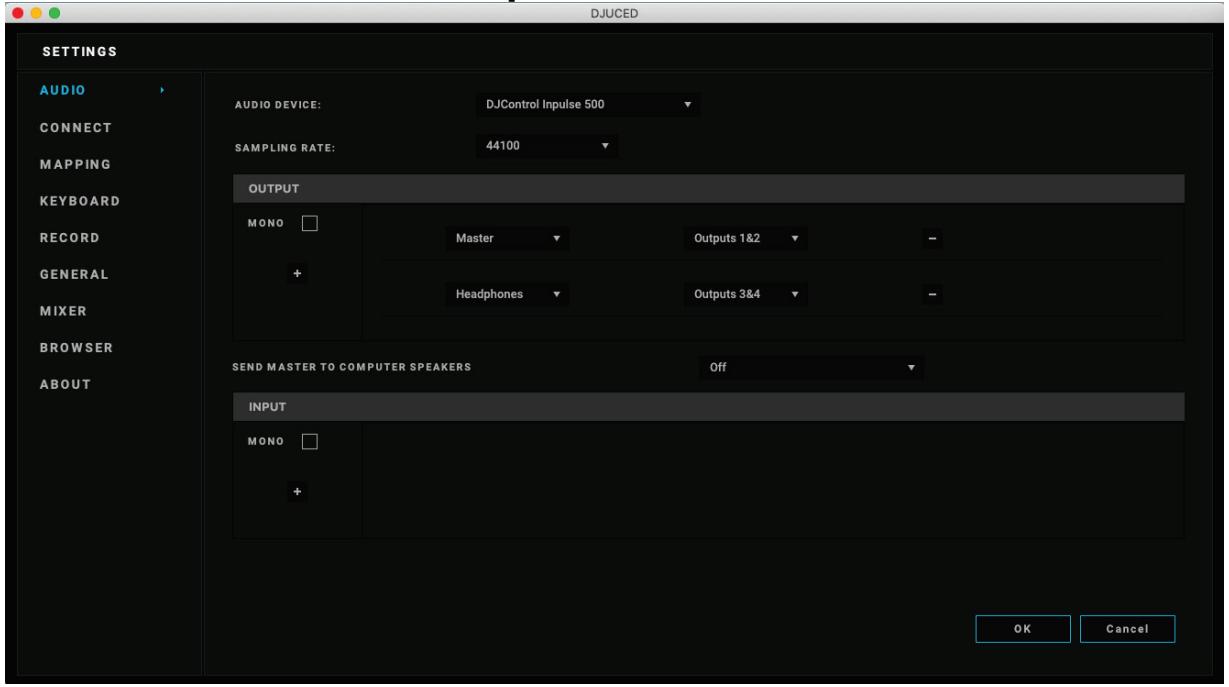Open the Master channel dropdown
Screen dimensions: 1229x687
[508, 239]
